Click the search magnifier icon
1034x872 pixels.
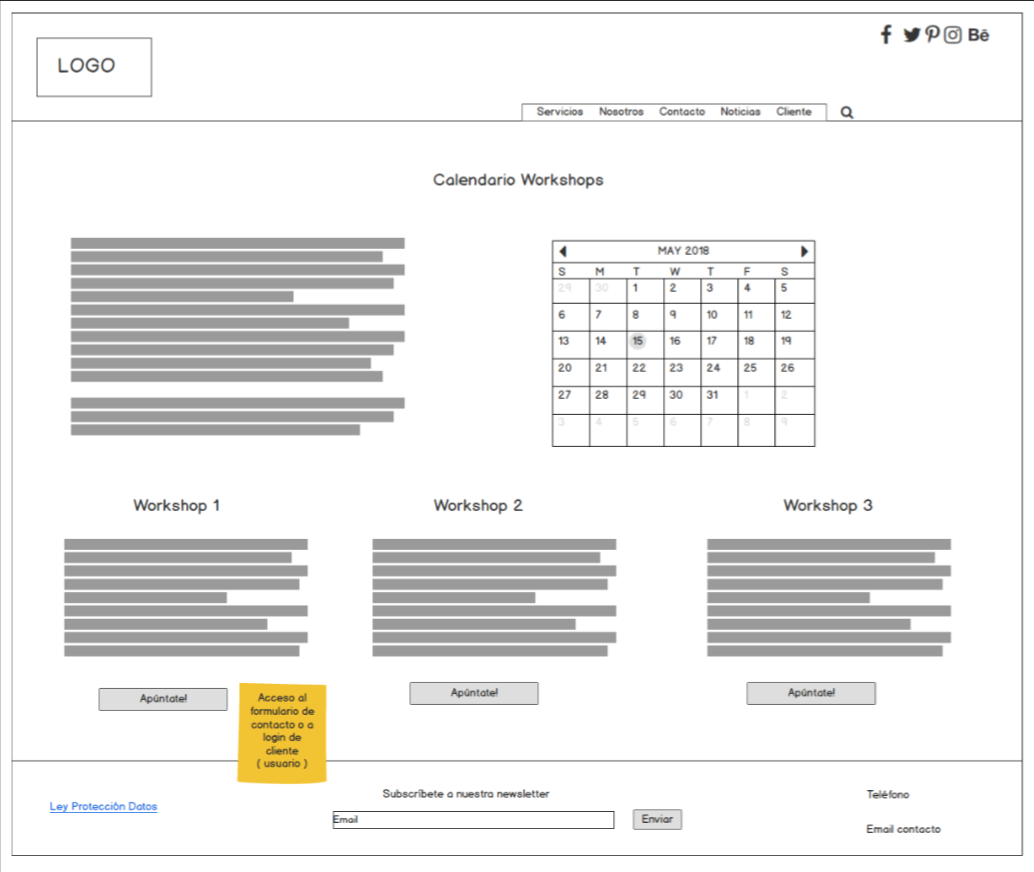(x=847, y=113)
